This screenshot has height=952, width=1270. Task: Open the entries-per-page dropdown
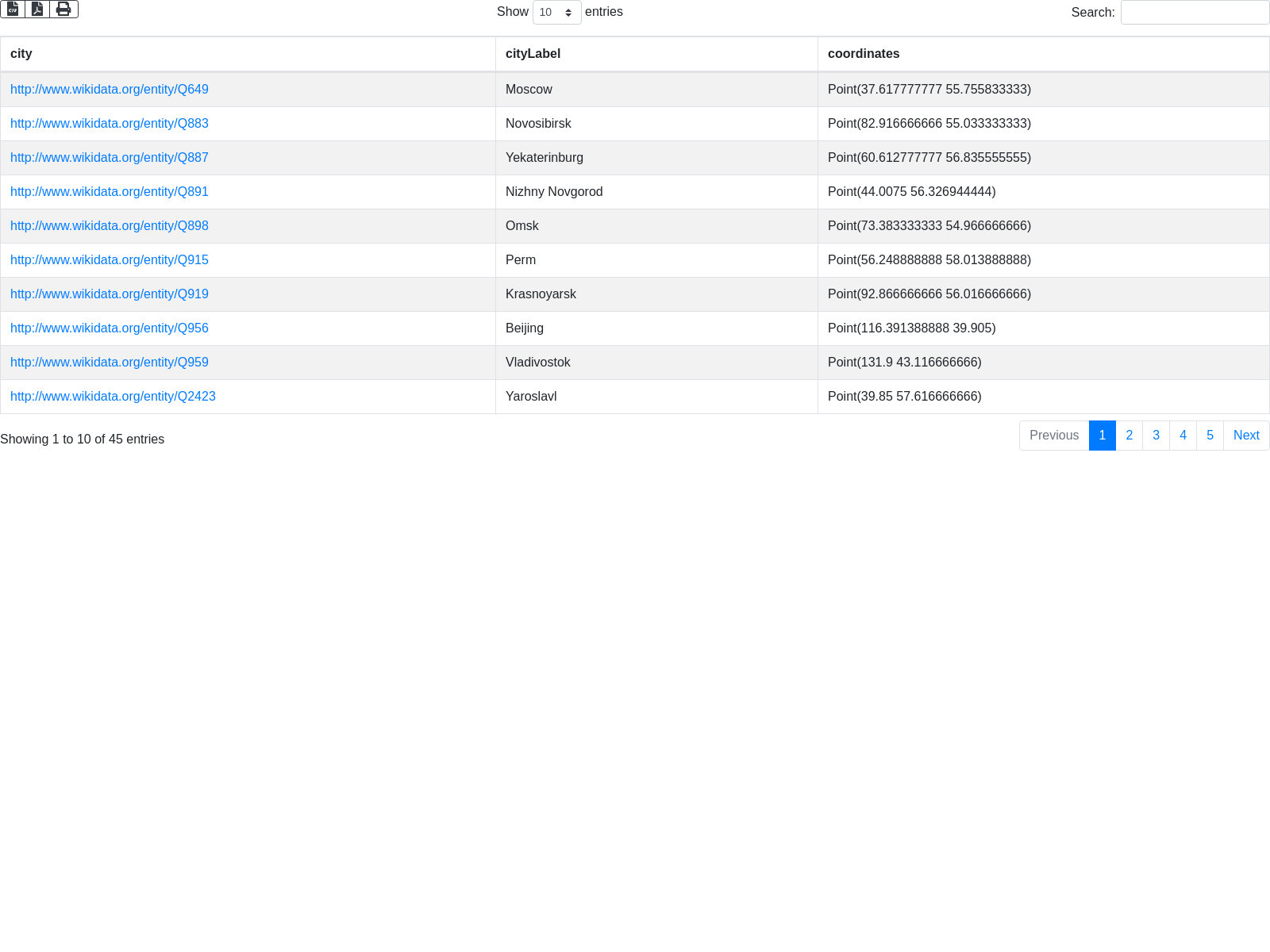[x=556, y=12]
